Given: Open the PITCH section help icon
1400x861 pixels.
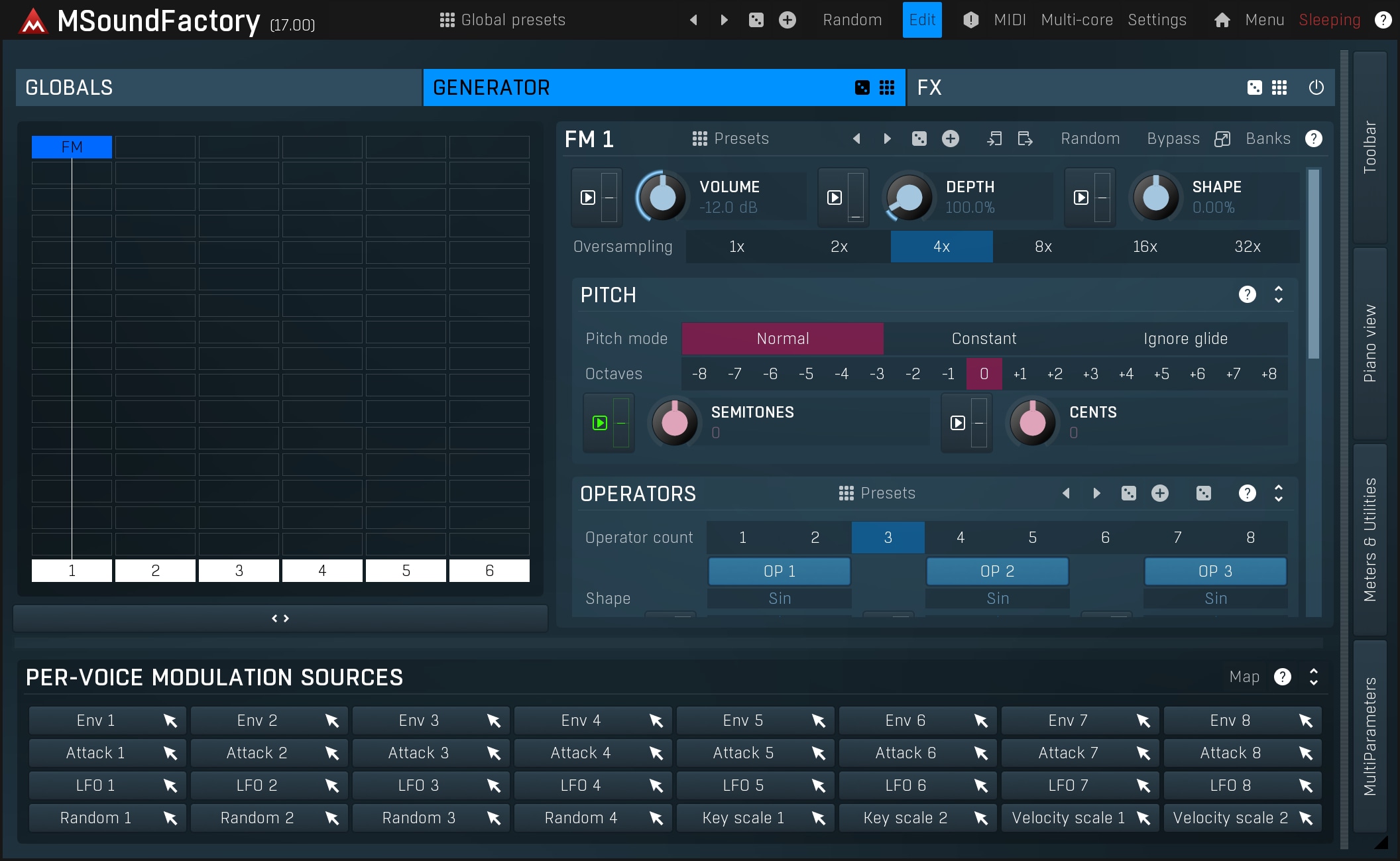Looking at the screenshot, I should pos(1247,294).
